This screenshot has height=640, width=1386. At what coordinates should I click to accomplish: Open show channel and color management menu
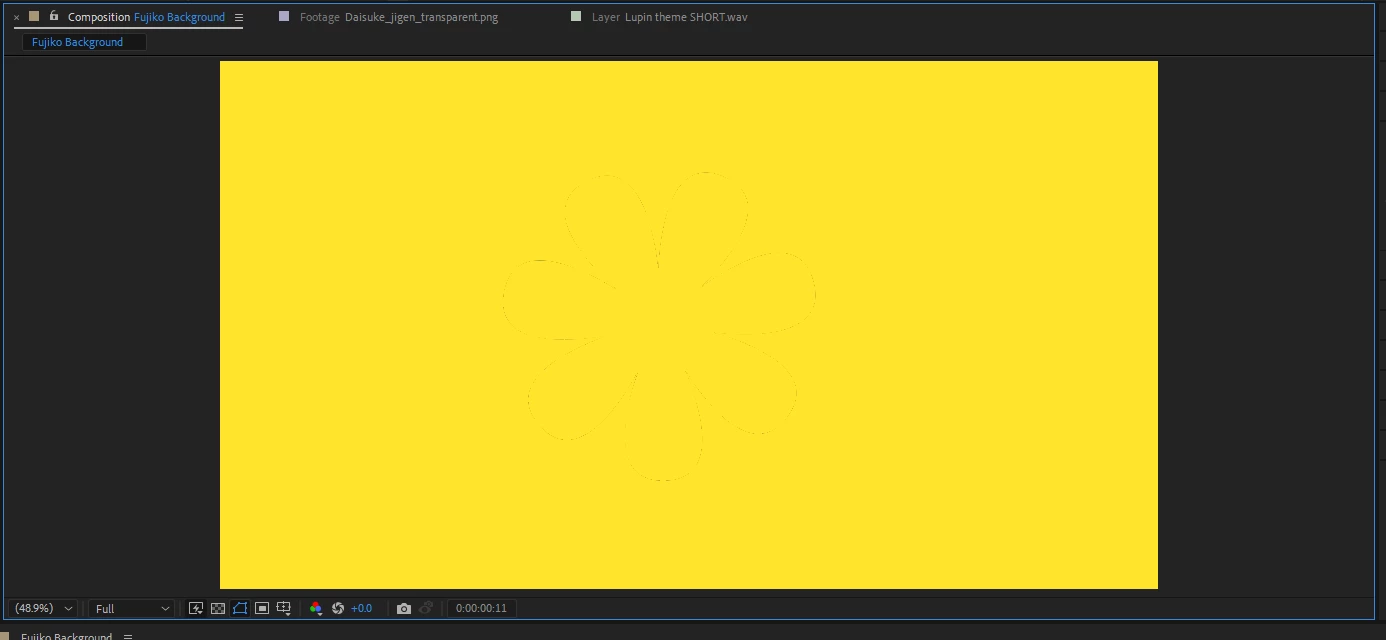click(316, 608)
